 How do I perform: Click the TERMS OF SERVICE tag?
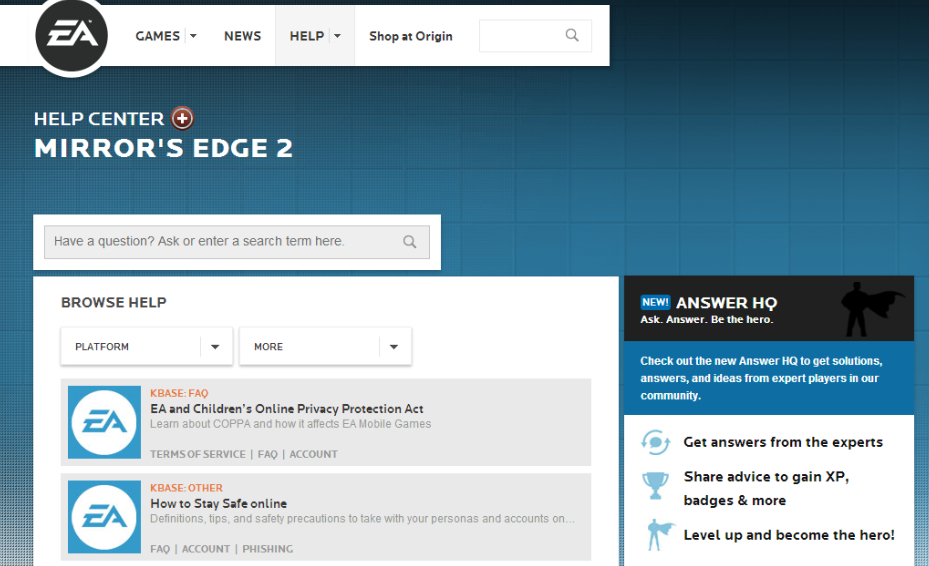coord(197,454)
